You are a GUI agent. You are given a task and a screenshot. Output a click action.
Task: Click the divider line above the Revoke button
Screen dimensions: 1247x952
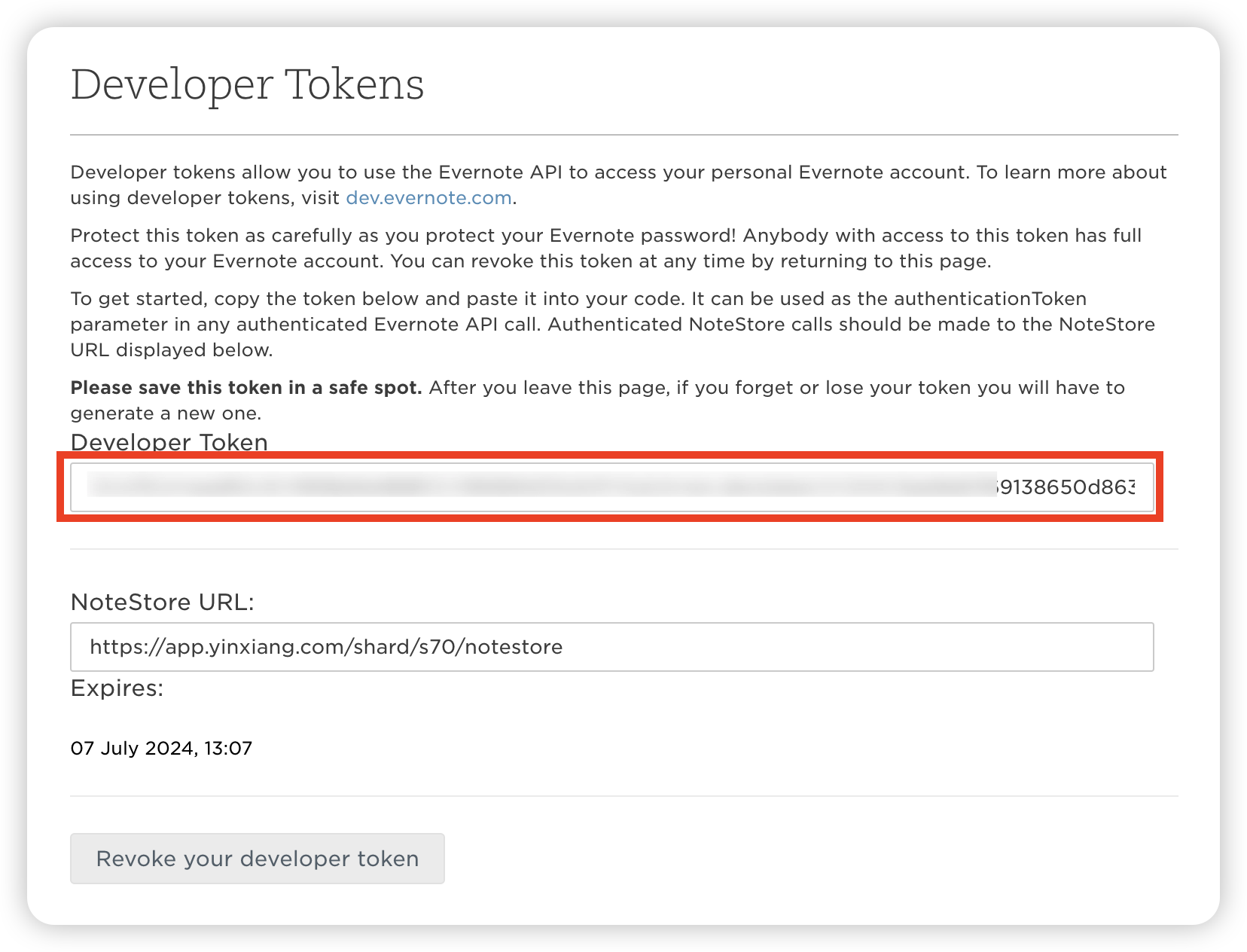point(623,796)
